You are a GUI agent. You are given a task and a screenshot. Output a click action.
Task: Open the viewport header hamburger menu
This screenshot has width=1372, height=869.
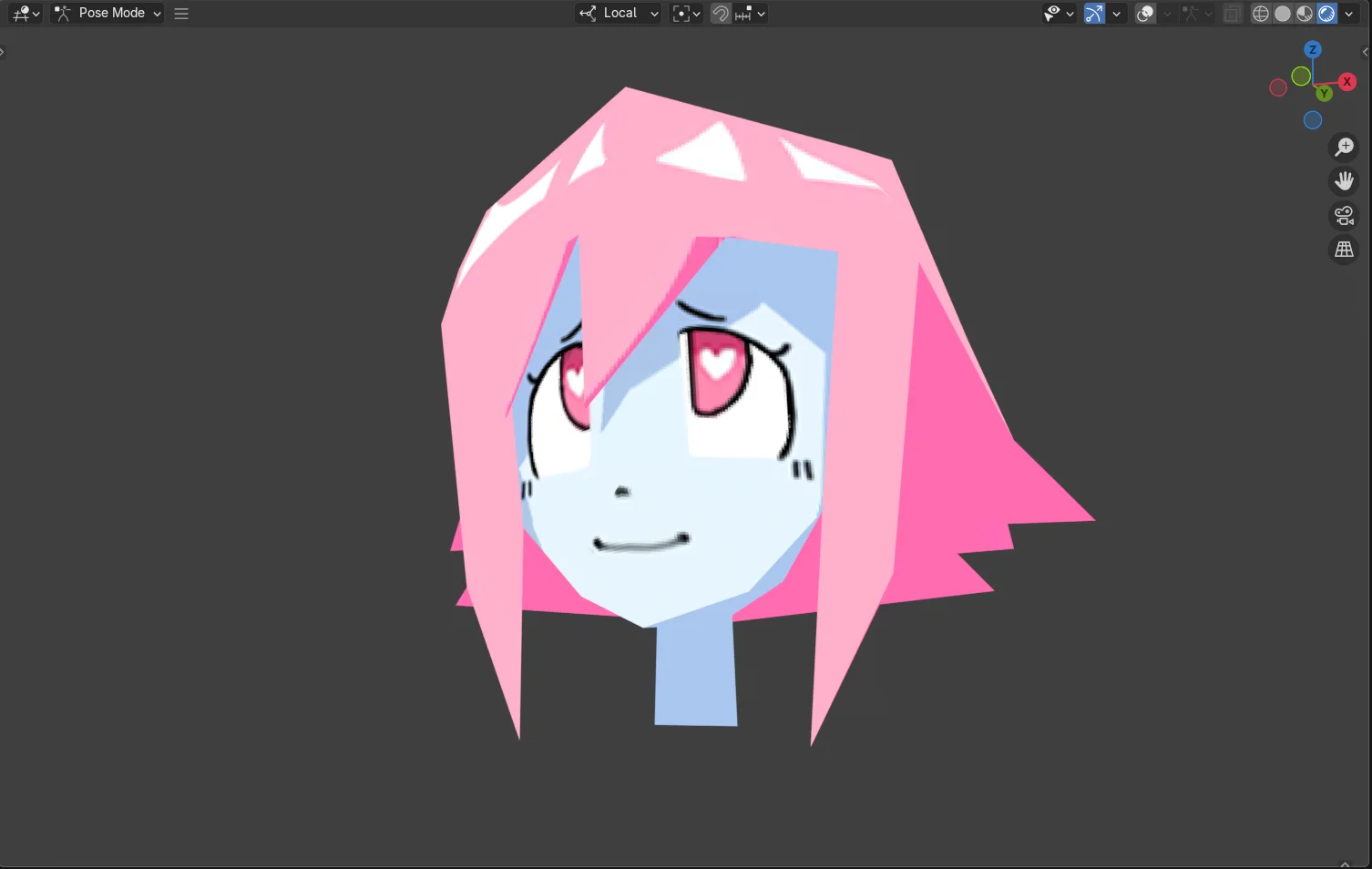(x=180, y=13)
